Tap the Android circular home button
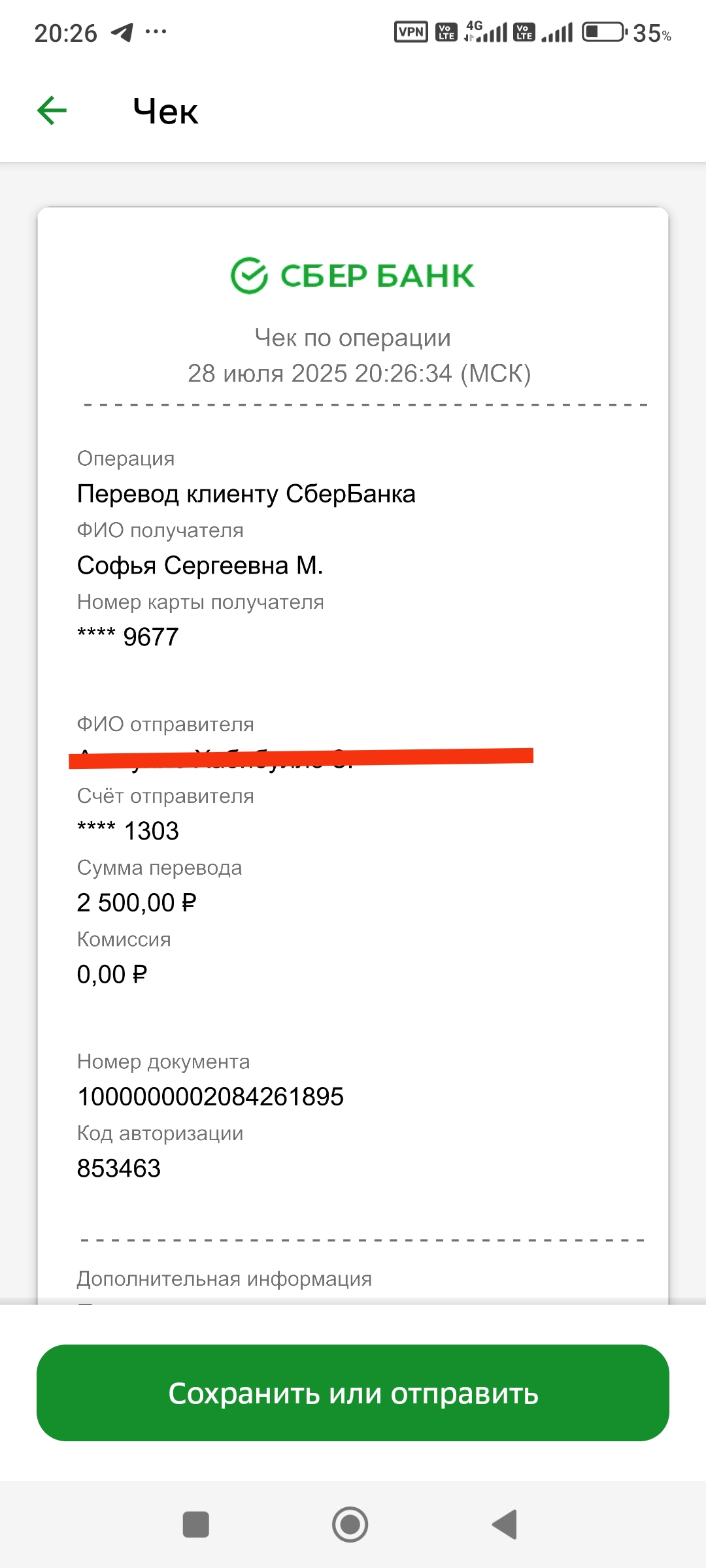706x1568 pixels. pyautogui.click(x=350, y=1525)
